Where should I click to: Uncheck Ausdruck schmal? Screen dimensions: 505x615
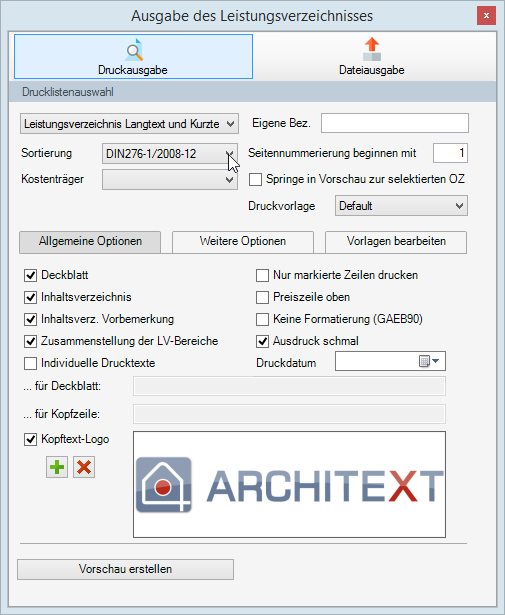[x=262, y=341]
